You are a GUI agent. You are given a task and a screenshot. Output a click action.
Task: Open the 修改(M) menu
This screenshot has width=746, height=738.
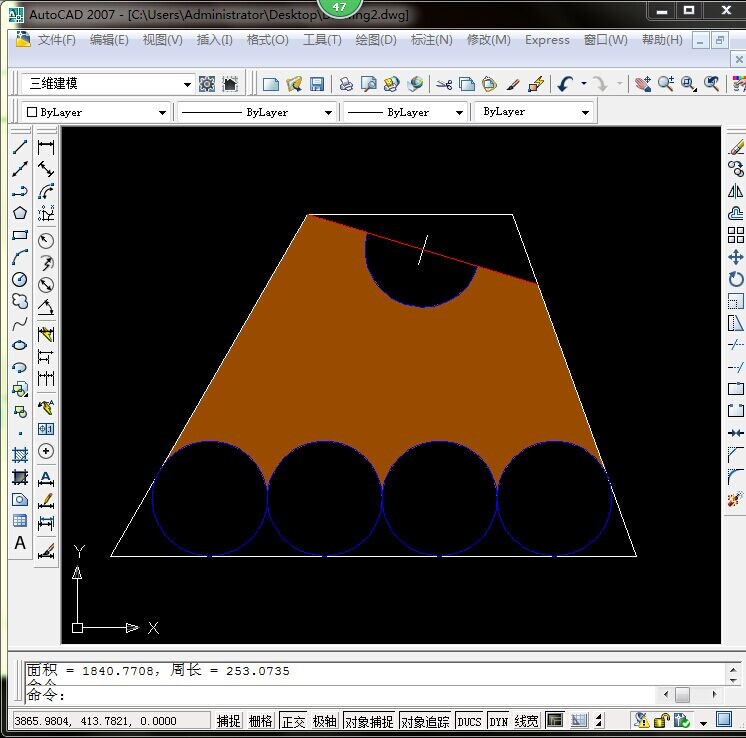[488, 40]
